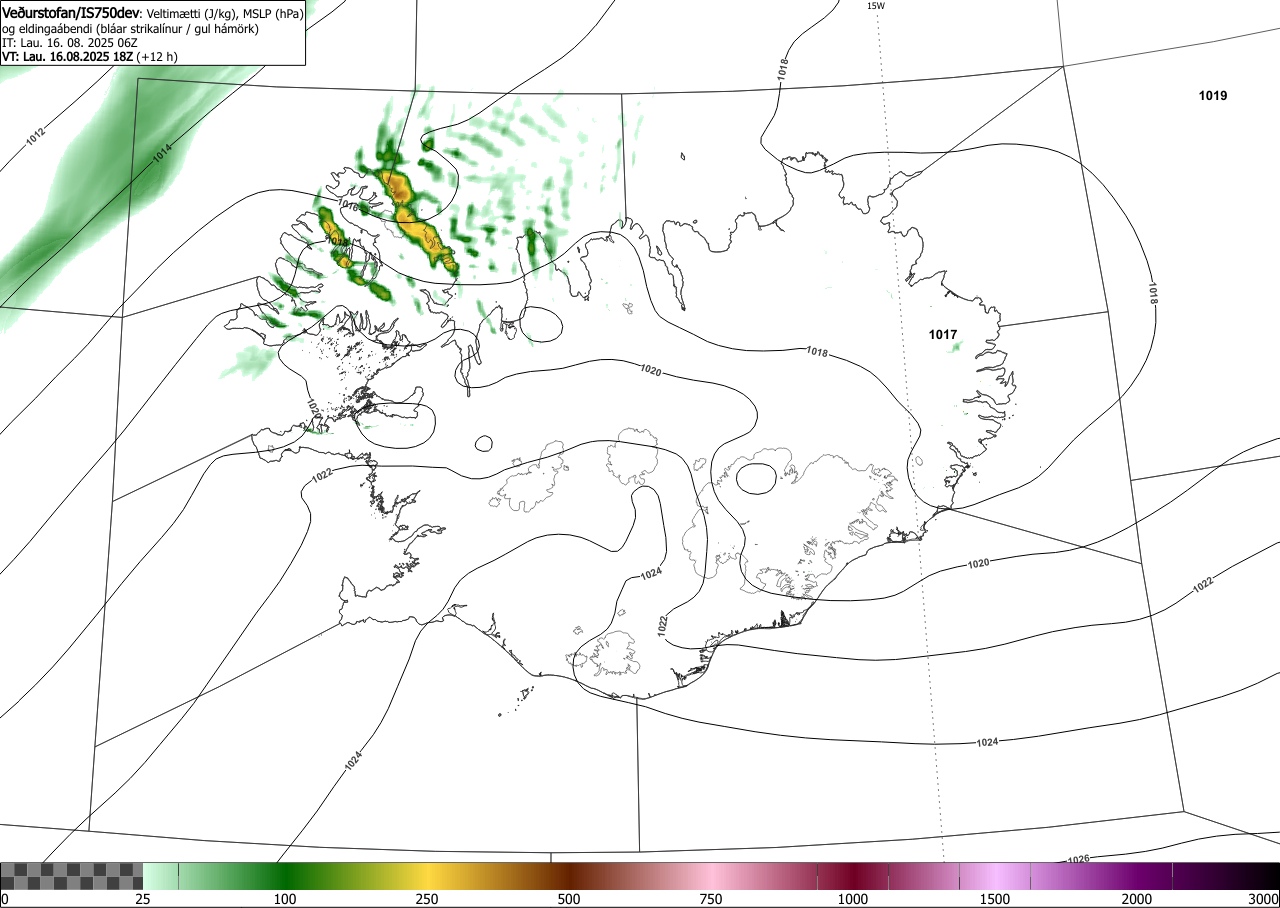Viewport: 1280px width, 908px height.
Task: Click the "15W" longitude label
Action: [x=875, y=6]
